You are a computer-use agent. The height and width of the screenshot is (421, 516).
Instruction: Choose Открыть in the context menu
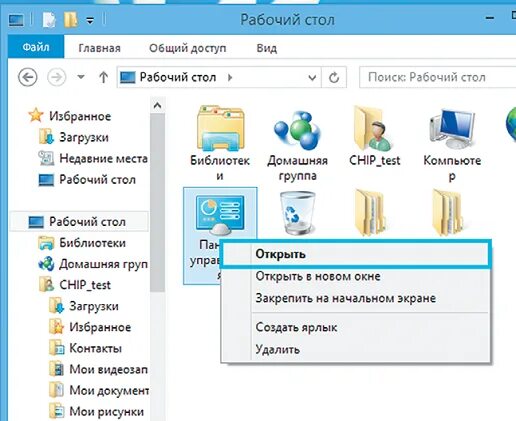356,254
